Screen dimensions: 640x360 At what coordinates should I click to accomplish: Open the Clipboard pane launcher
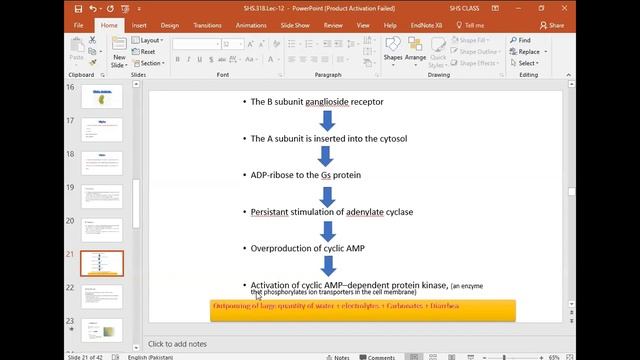click(x=102, y=75)
